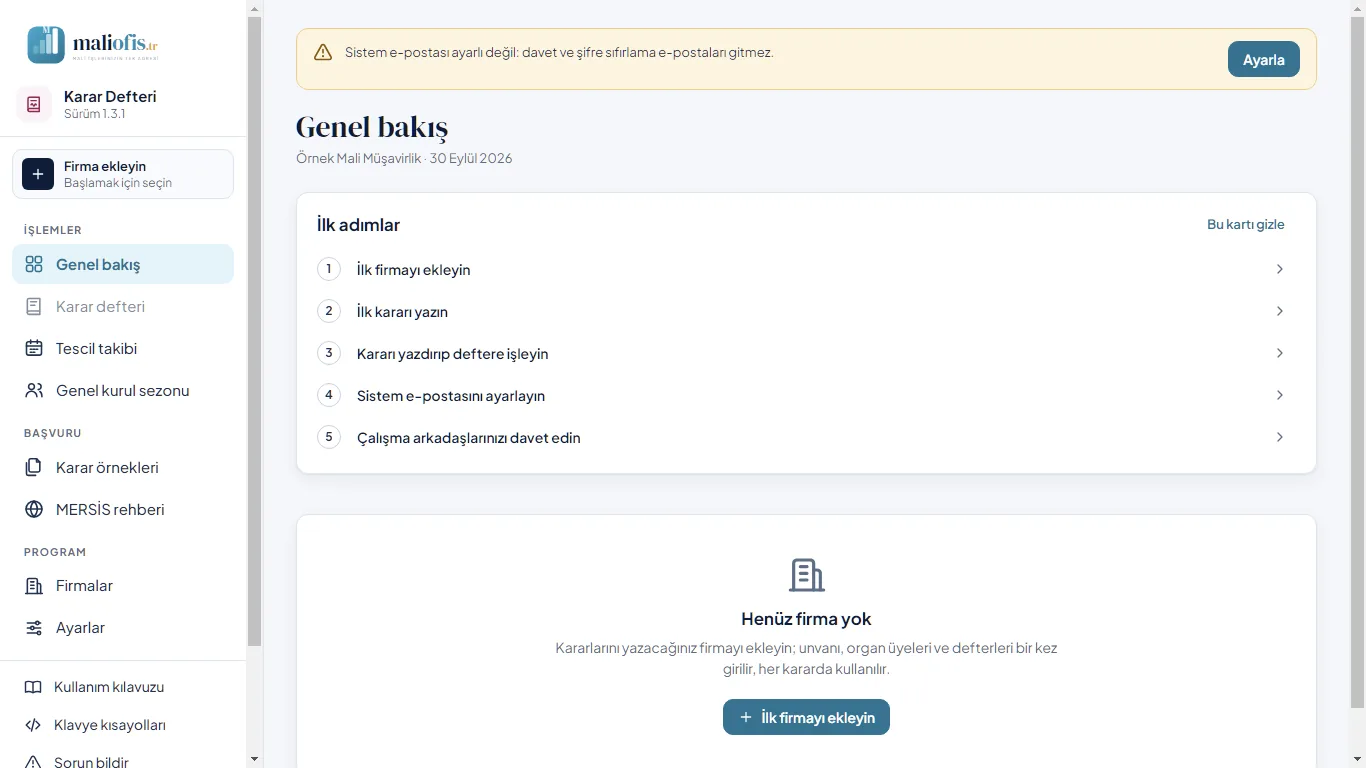Open the İlk kararı yazın step chevron
1366x768 pixels.
point(1280,311)
